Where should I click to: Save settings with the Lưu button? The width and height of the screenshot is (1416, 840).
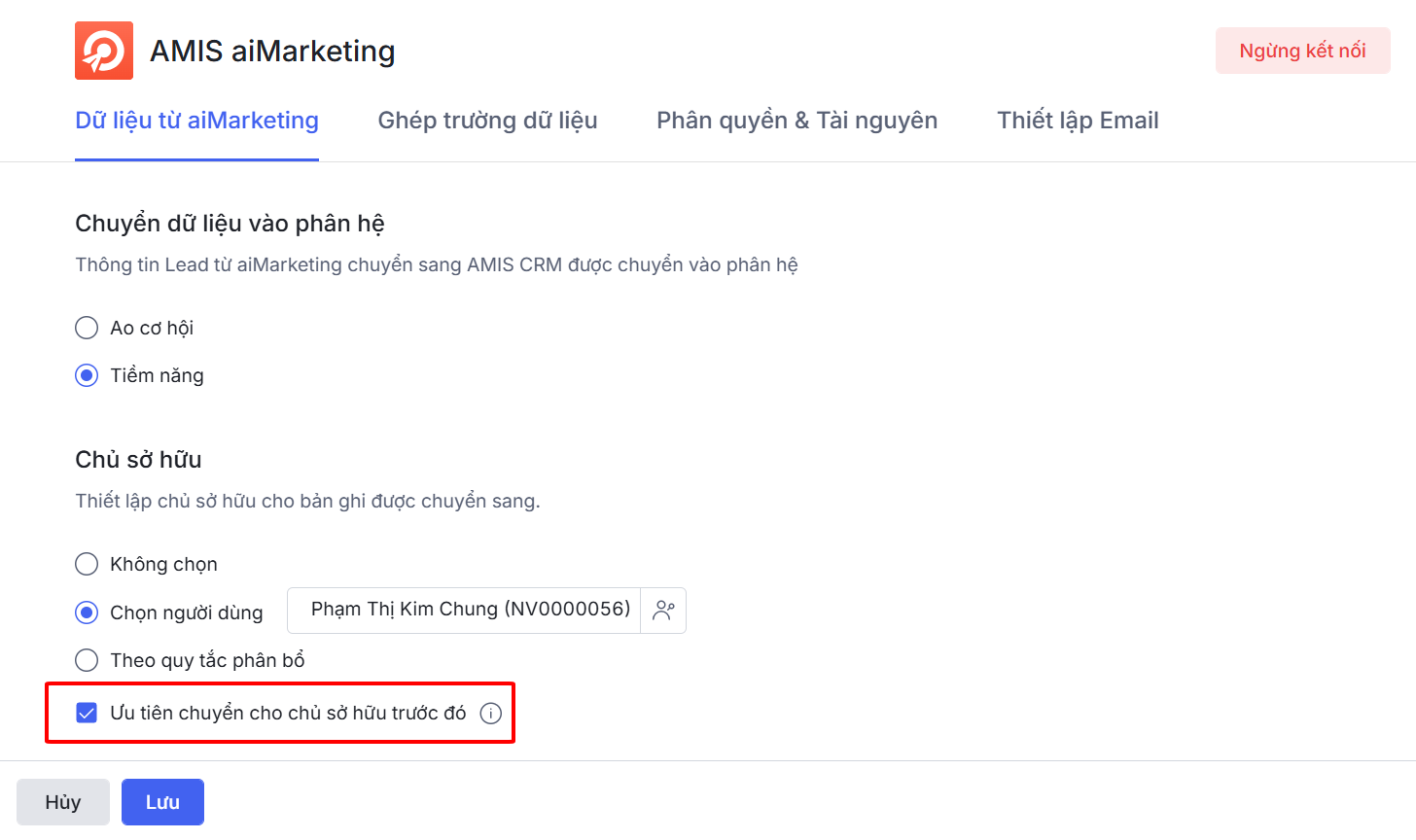tap(162, 802)
